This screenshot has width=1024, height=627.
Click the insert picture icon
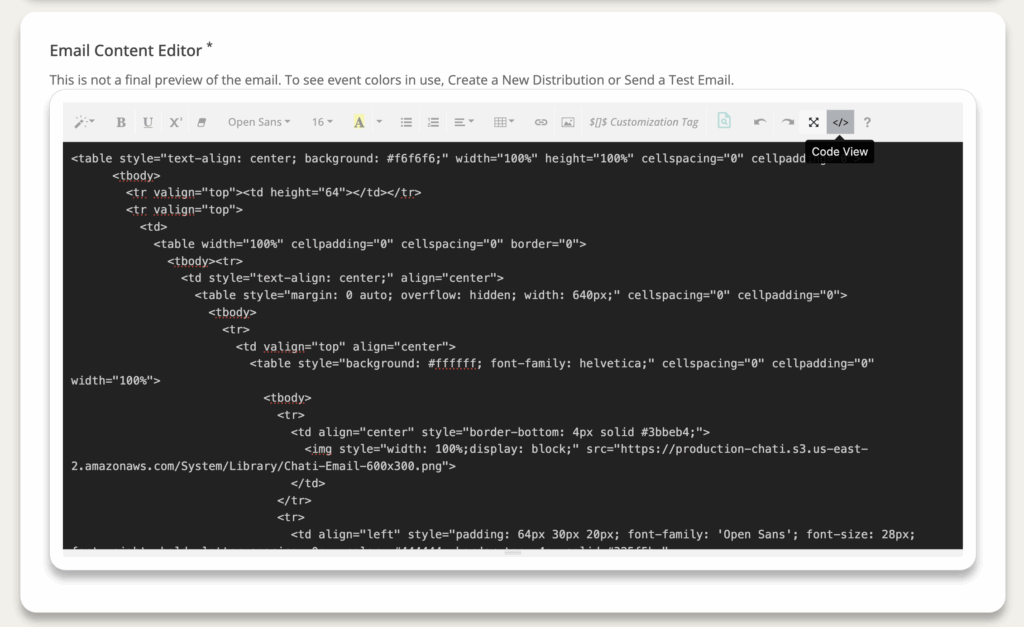click(568, 122)
